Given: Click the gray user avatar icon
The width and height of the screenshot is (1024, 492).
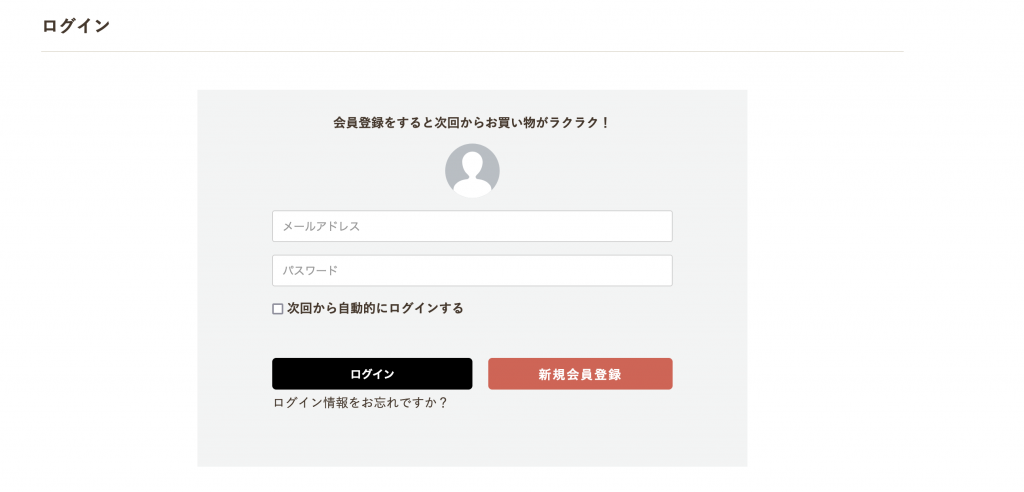Looking at the screenshot, I should 472,171.
